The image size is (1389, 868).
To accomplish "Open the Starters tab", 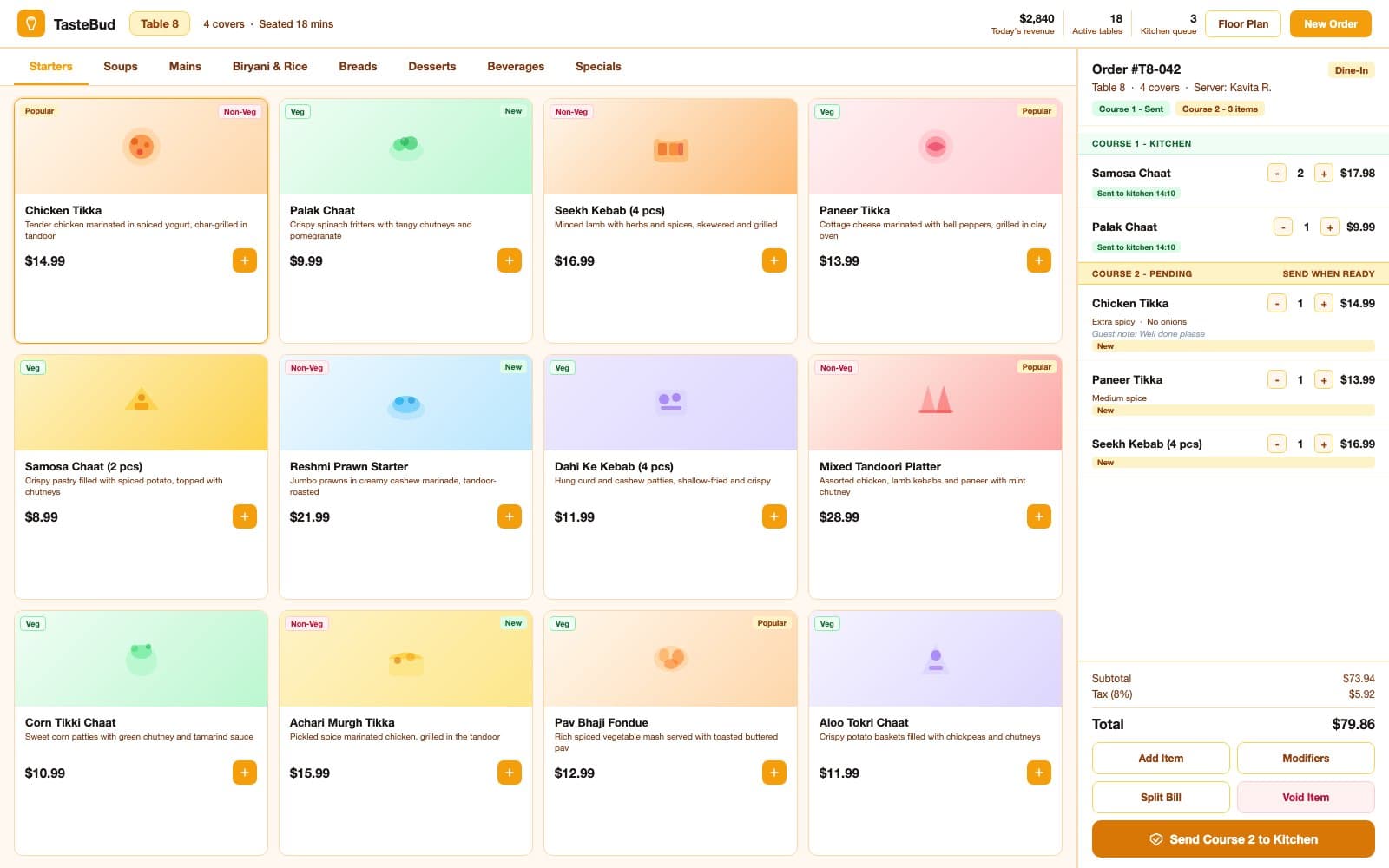I will 51,67.
